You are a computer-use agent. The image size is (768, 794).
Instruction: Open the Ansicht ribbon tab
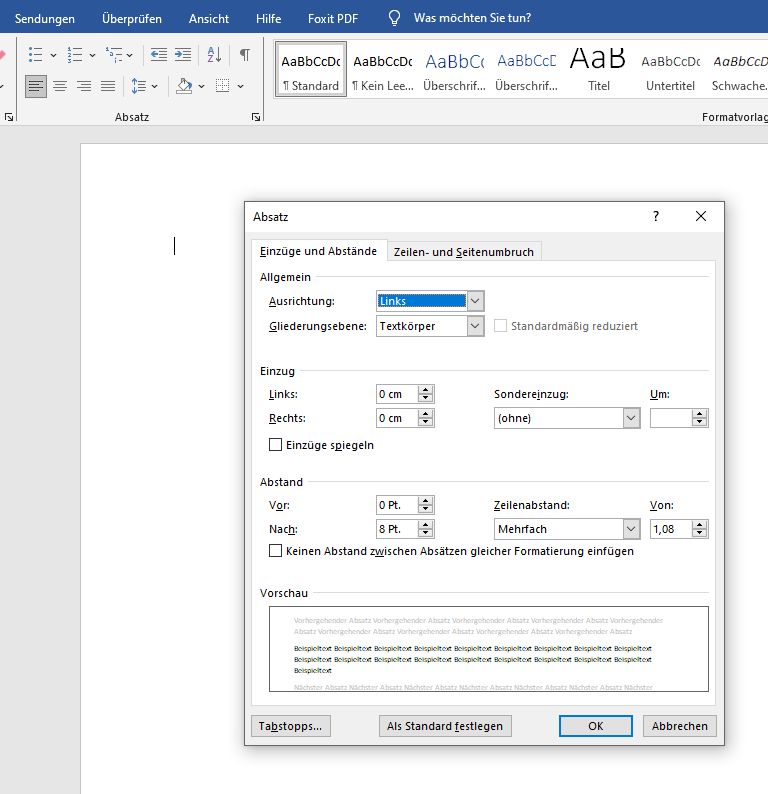[209, 19]
